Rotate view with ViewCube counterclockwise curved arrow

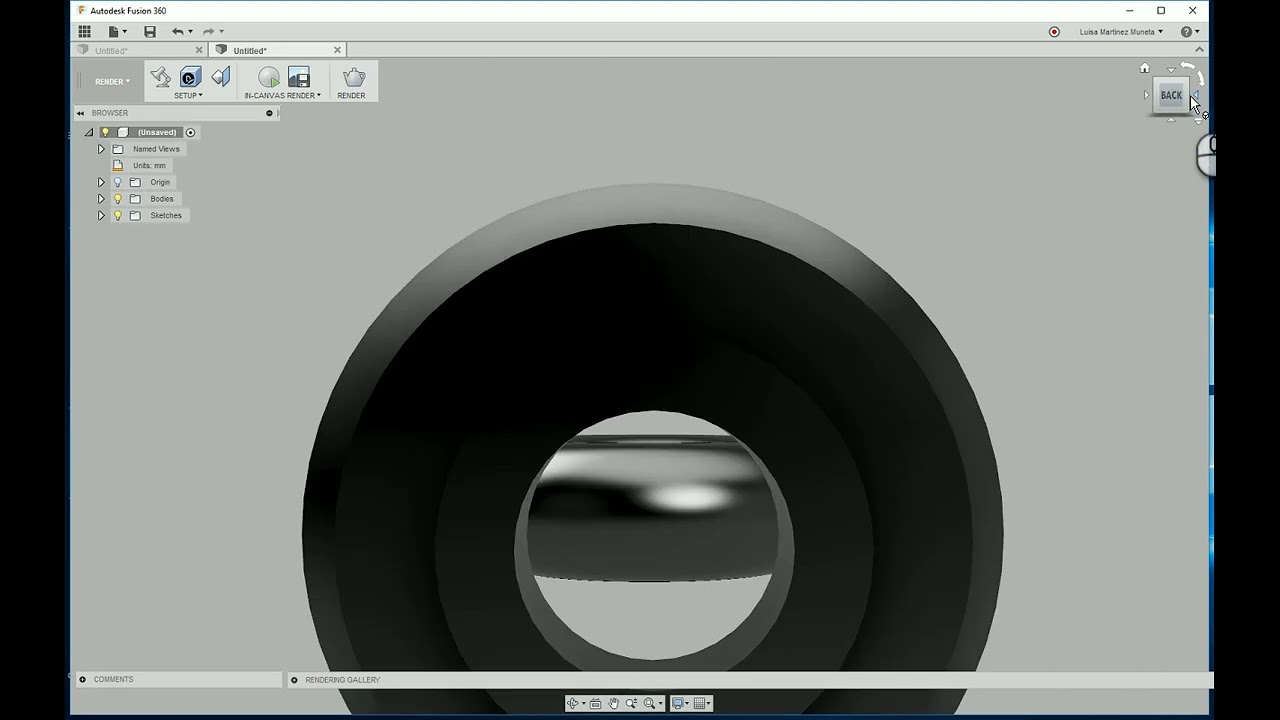1187,65
